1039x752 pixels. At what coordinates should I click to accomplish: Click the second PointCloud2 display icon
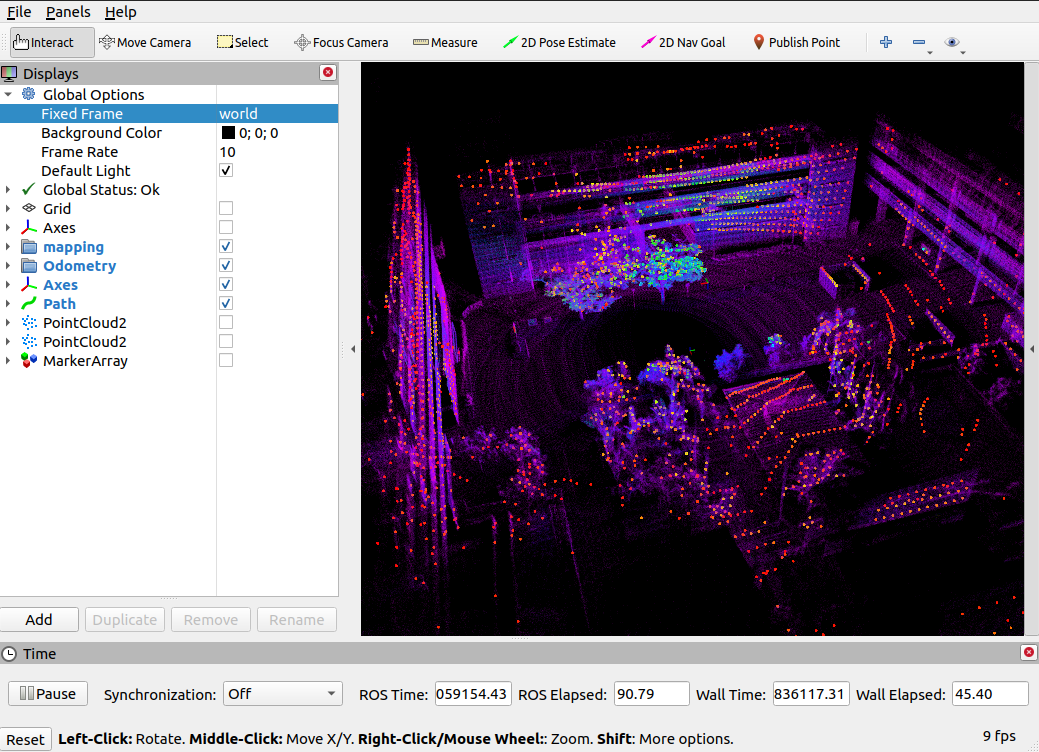point(28,342)
